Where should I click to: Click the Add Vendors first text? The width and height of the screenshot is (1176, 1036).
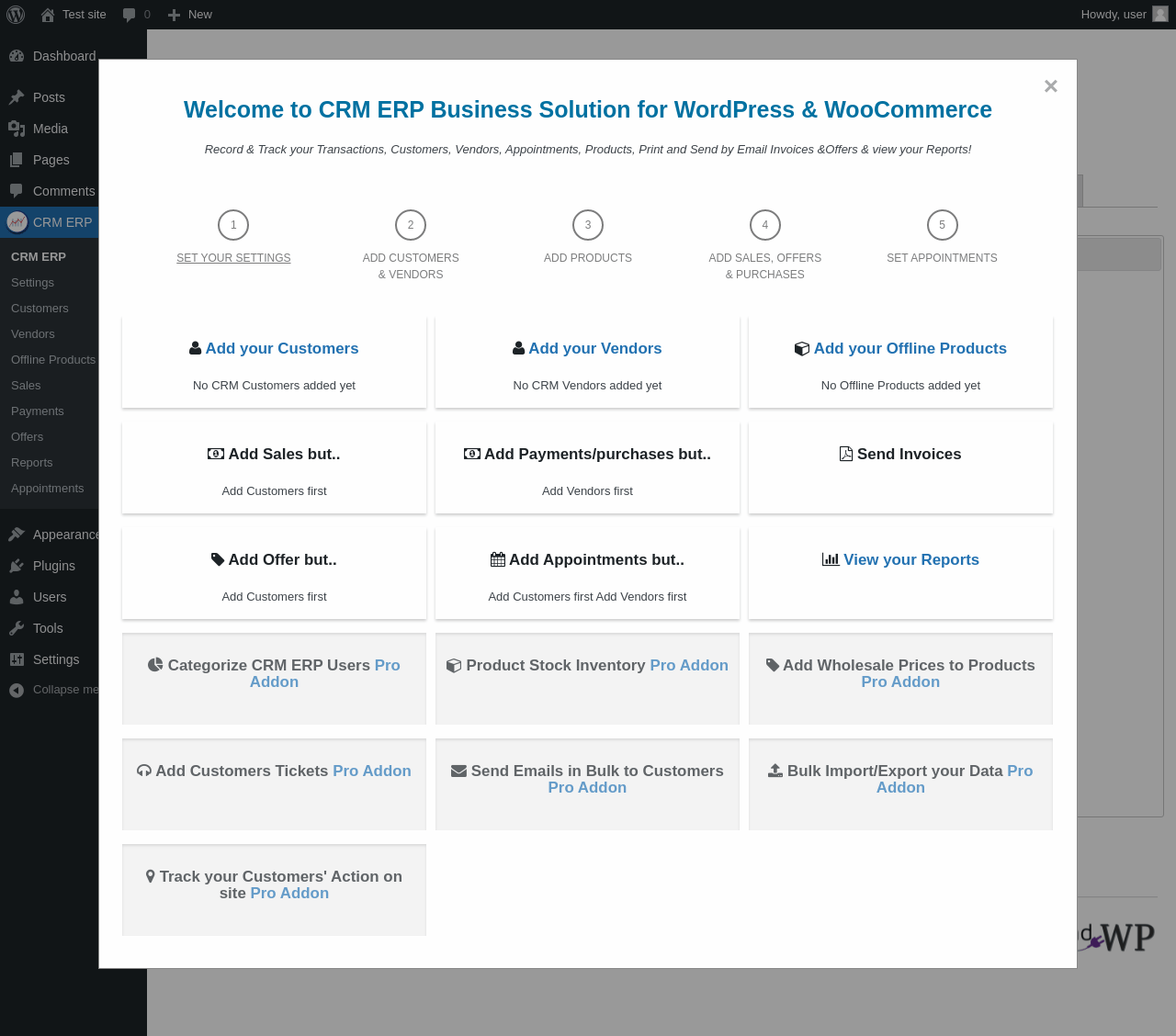587,491
